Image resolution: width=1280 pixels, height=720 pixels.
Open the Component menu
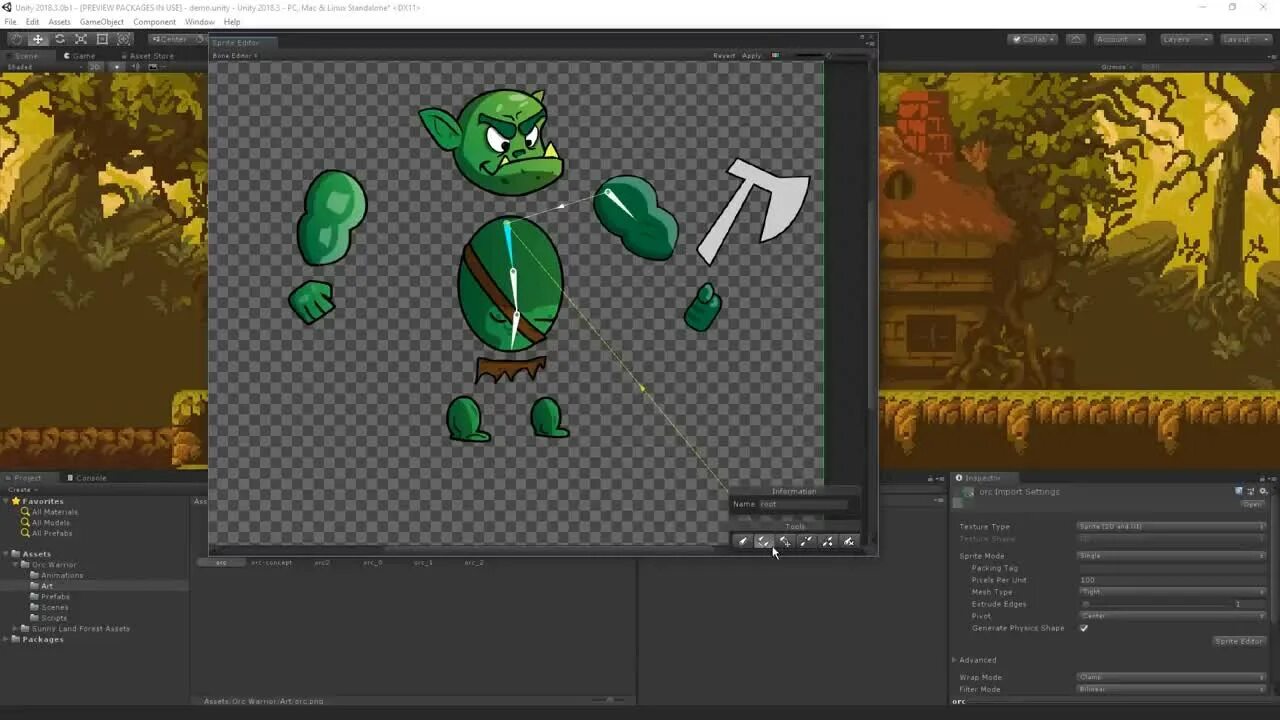pyautogui.click(x=154, y=22)
